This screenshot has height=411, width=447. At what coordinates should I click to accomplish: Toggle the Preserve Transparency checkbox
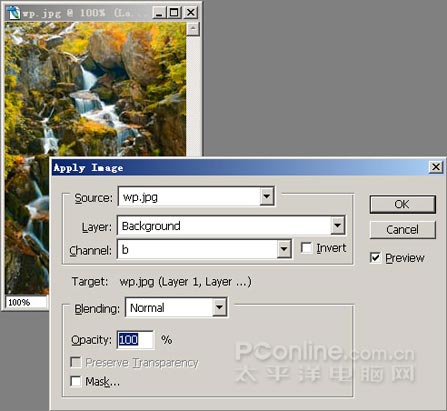[76, 362]
